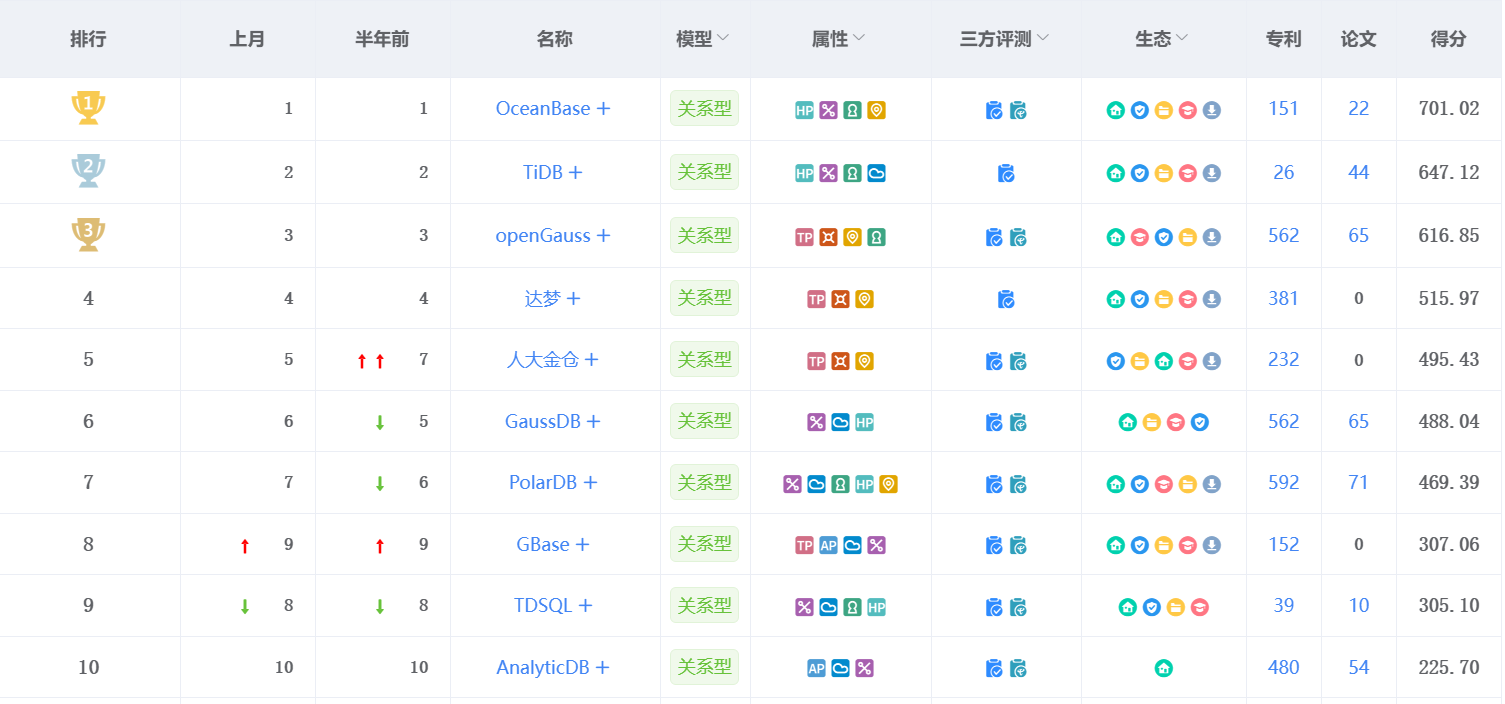Click the yellow folder ecosystem icon for 人大金仓
1505x704 pixels.
click(1140, 361)
